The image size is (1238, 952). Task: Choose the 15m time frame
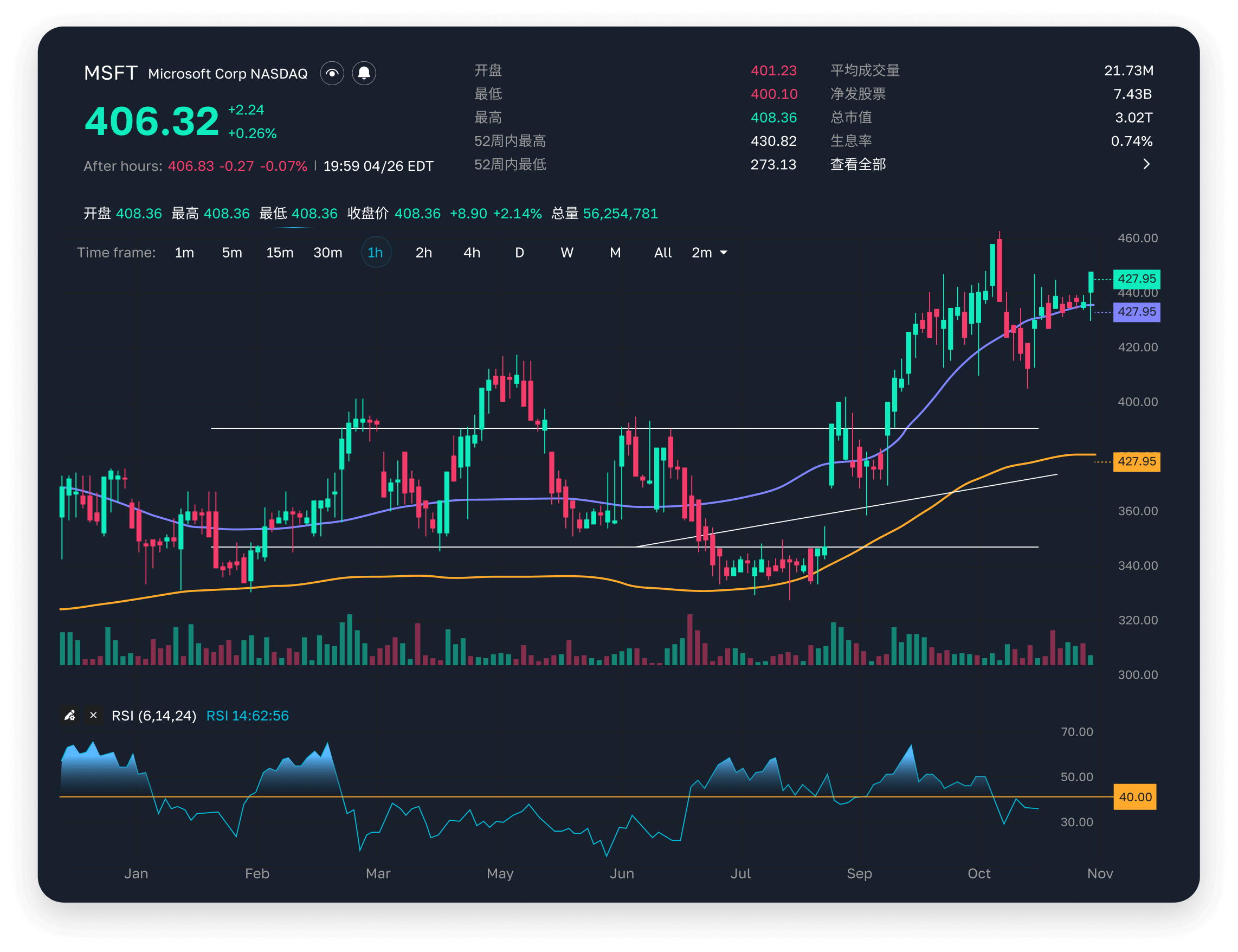pos(280,253)
